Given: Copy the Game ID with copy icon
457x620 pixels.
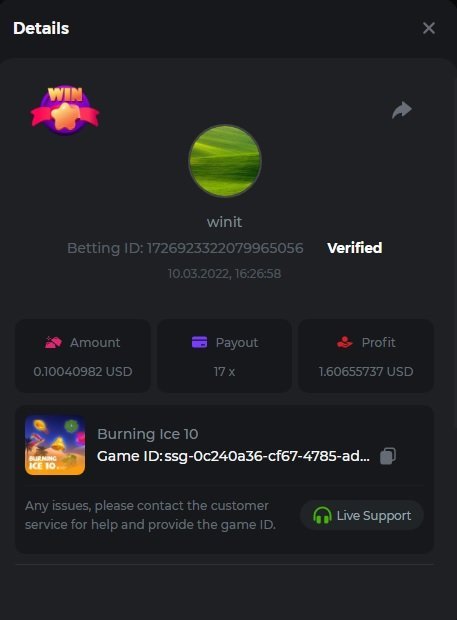Looking at the screenshot, I should click(388, 456).
